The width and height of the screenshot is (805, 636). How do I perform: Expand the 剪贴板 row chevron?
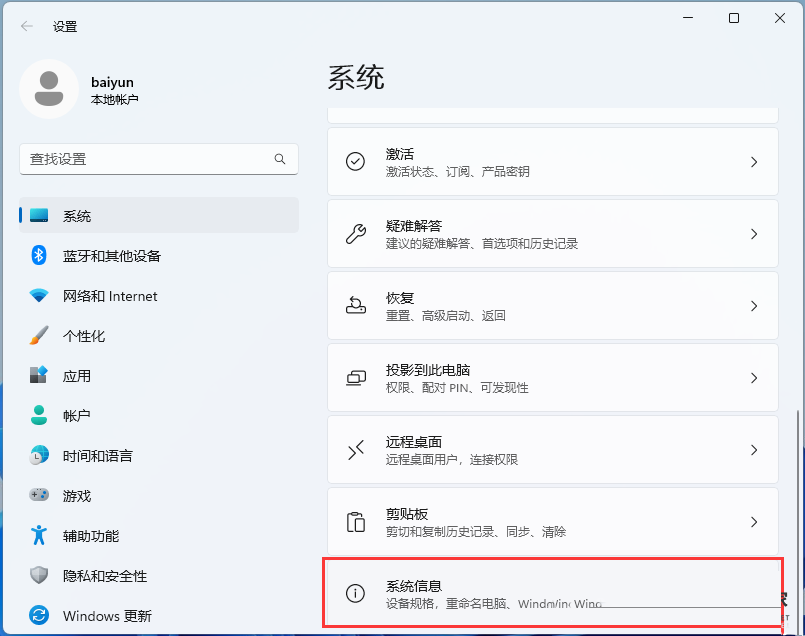click(754, 521)
